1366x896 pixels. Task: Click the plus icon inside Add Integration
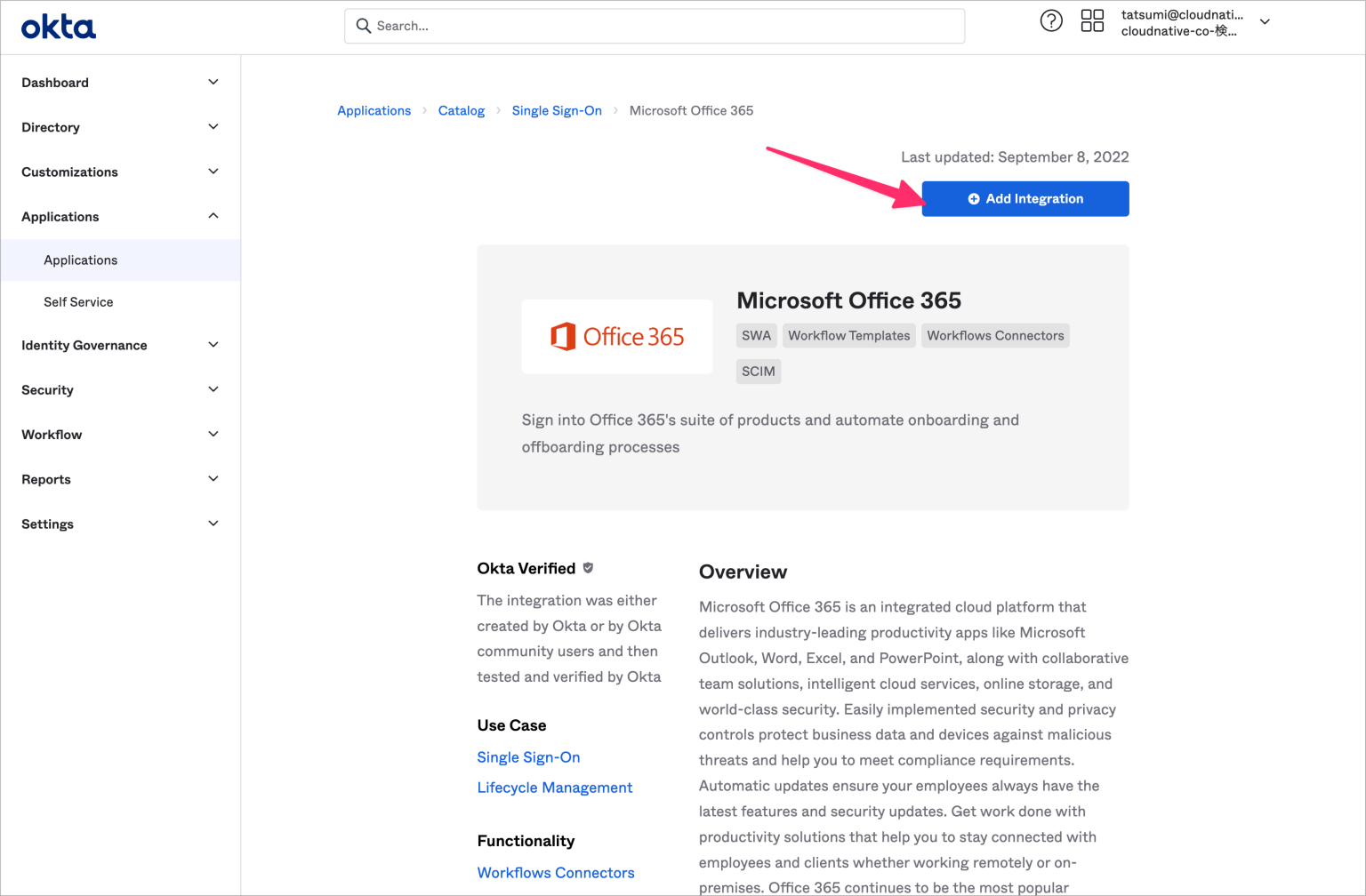coord(974,198)
